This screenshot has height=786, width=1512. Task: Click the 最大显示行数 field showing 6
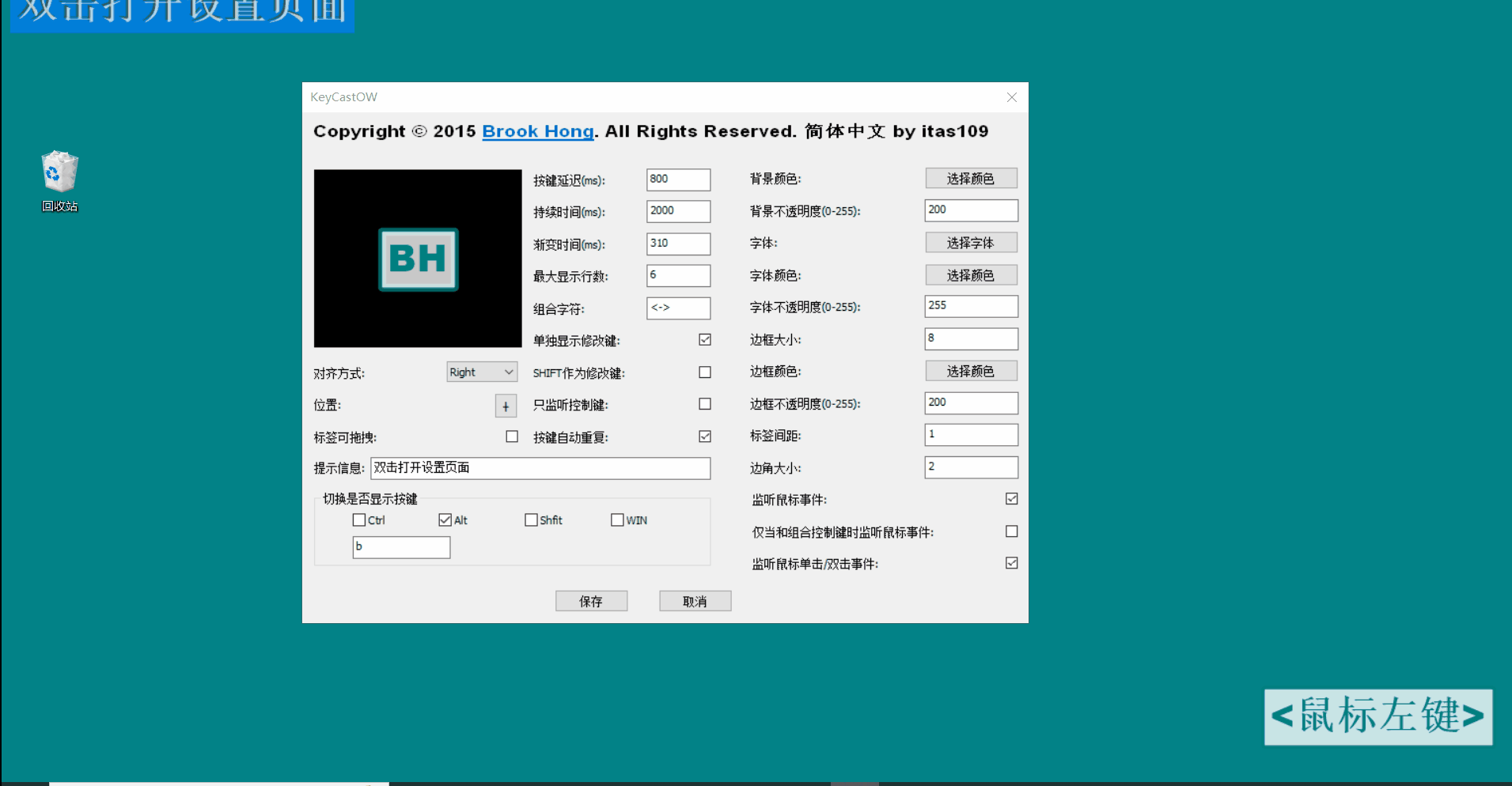point(678,275)
